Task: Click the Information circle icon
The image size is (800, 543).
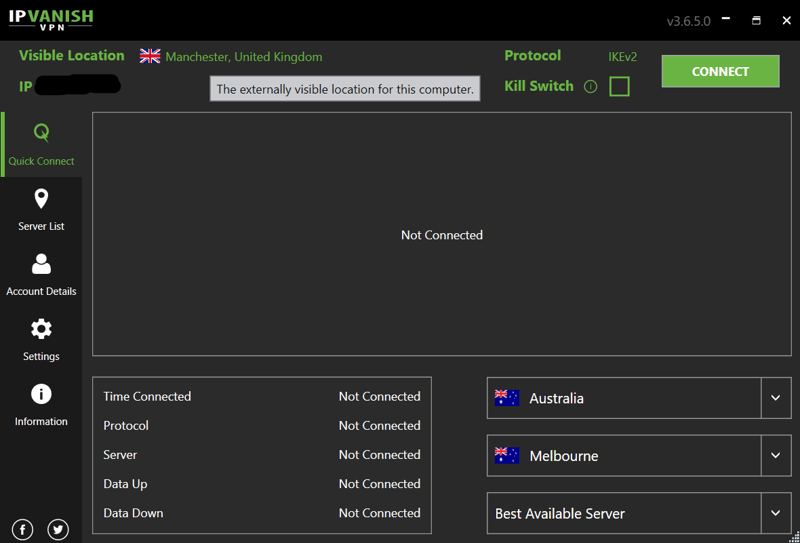Action: pos(41,394)
